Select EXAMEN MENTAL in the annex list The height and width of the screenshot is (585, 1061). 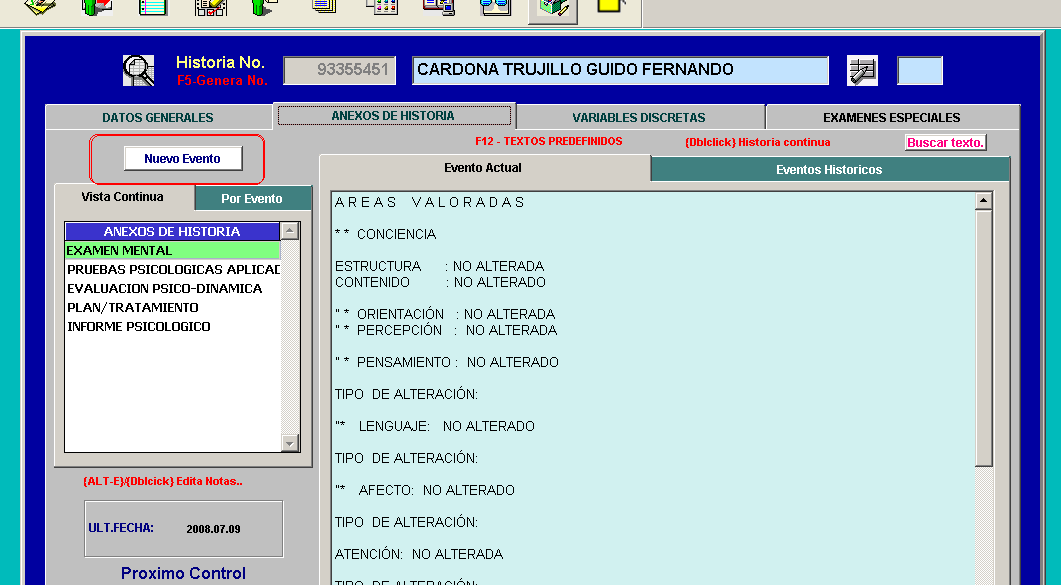coord(173,250)
